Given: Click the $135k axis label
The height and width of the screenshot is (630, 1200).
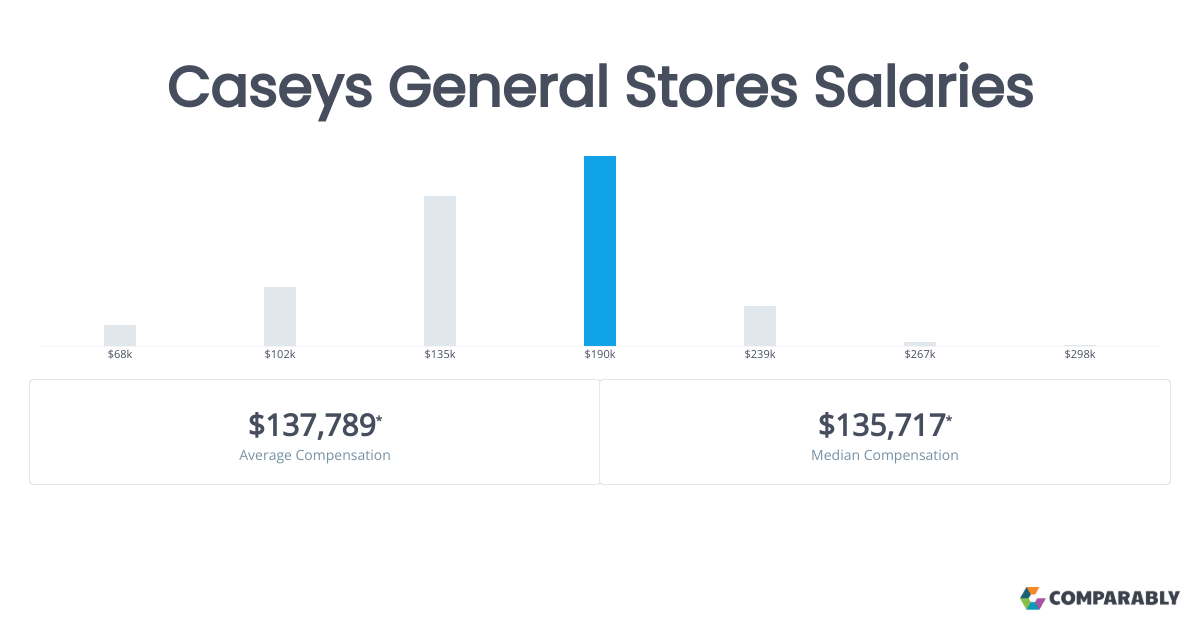Looking at the screenshot, I should pyautogui.click(x=440, y=355).
